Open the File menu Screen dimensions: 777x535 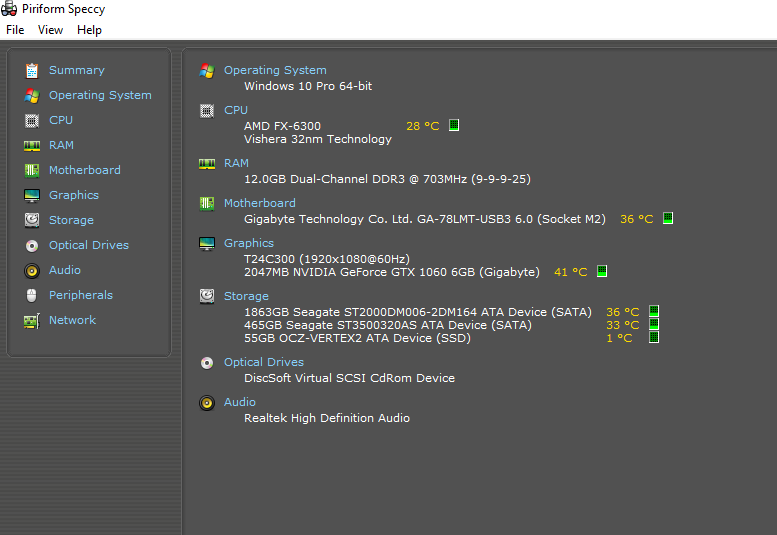15,30
